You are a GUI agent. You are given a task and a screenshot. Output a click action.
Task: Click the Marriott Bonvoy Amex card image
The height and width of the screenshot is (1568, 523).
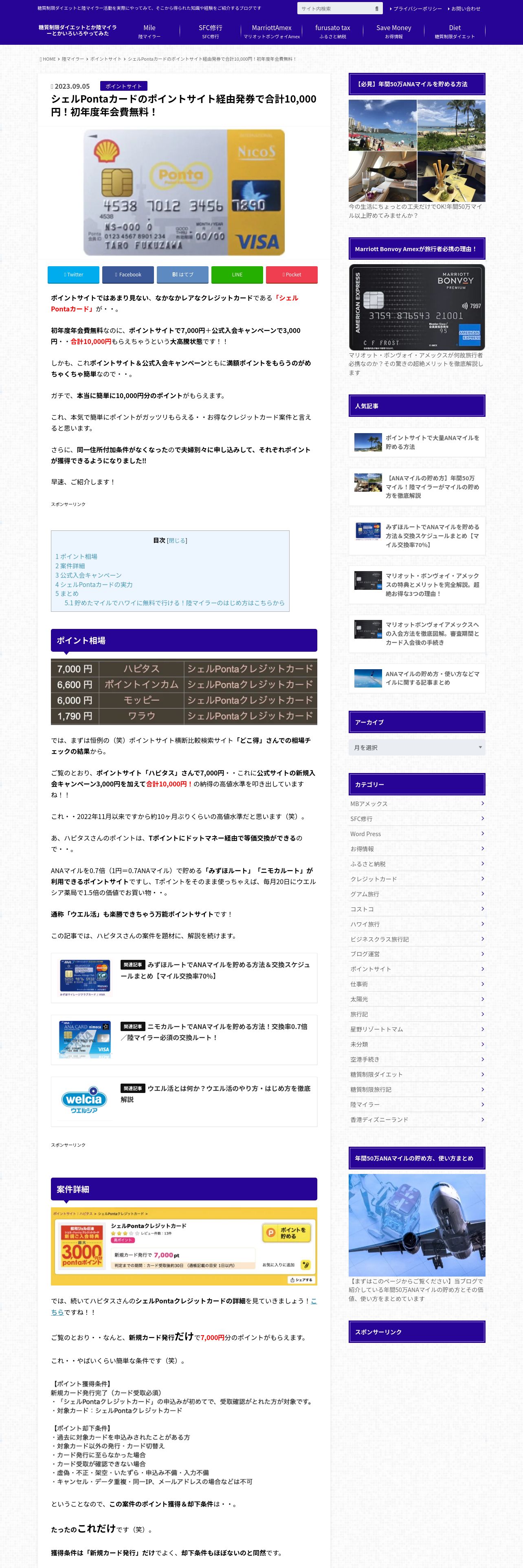417,307
